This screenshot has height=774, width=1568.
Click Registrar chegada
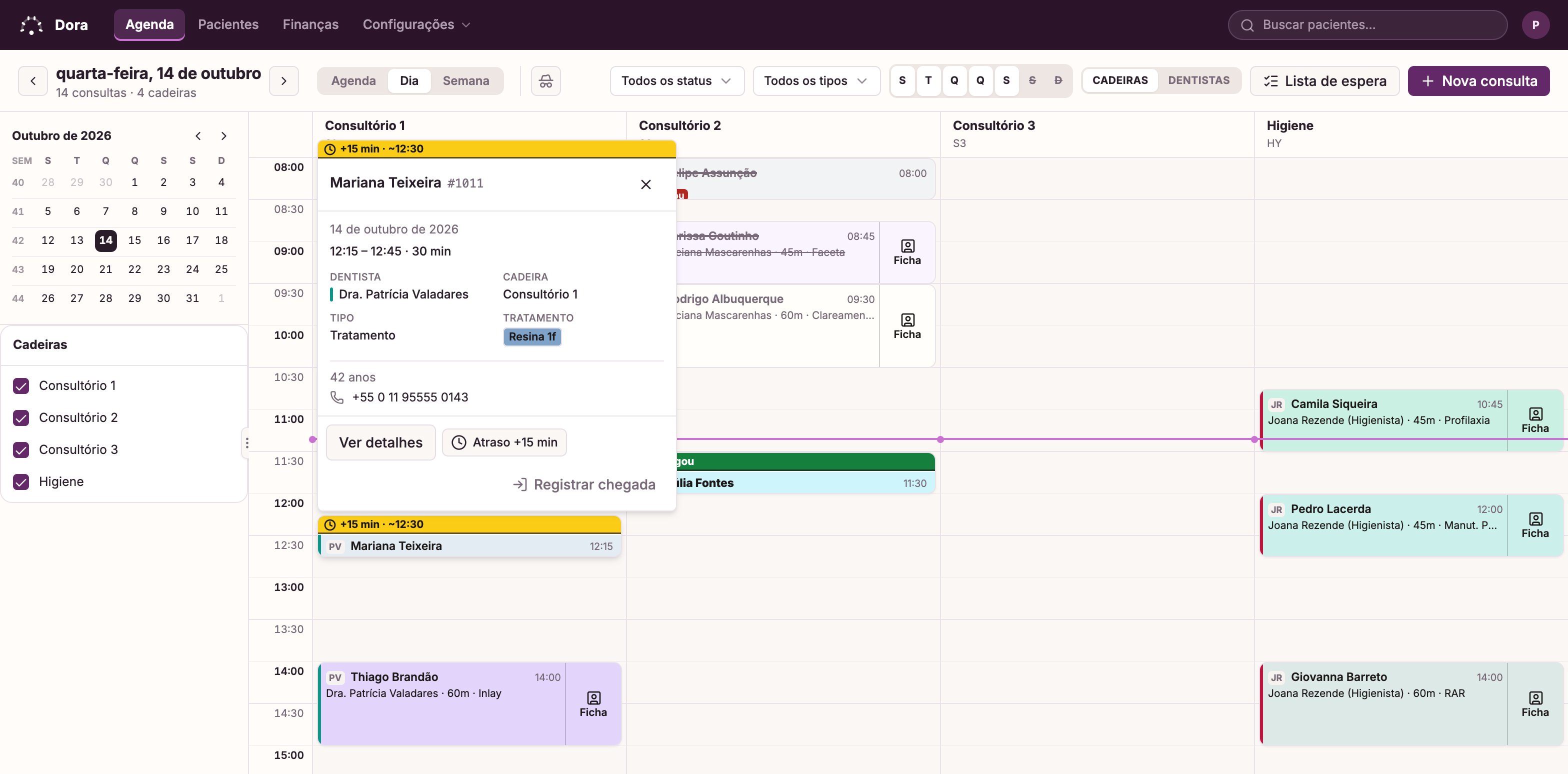(584, 484)
